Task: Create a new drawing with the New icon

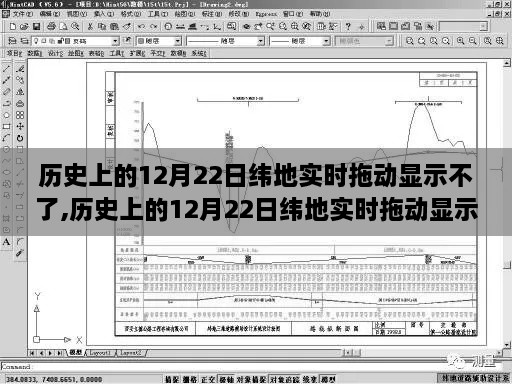Action: point(13,26)
